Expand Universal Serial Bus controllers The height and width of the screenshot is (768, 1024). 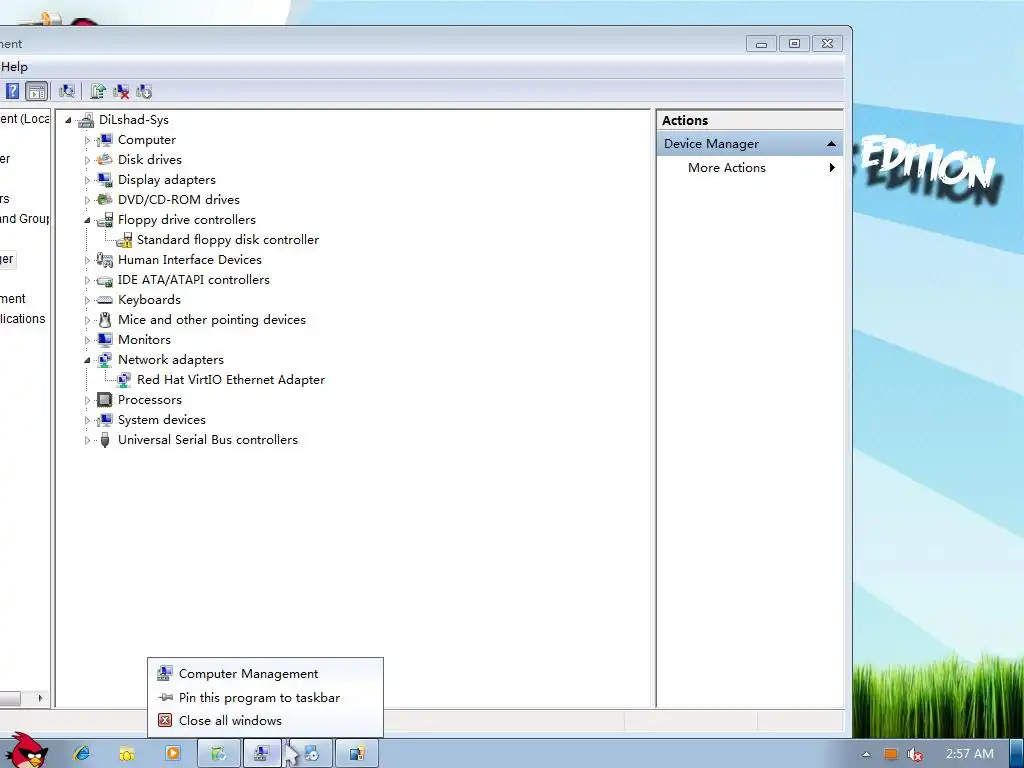[87, 440]
